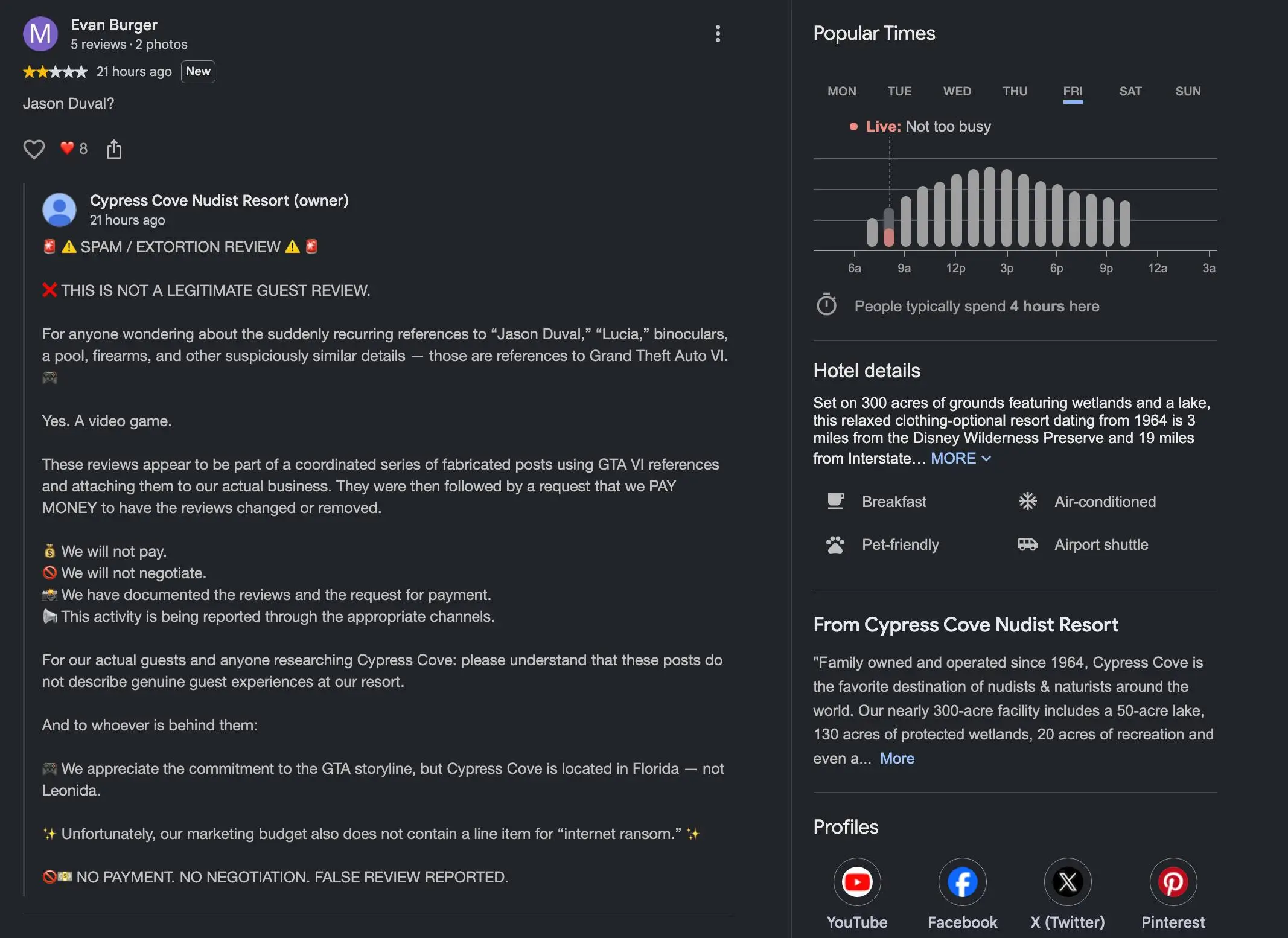Viewport: 1288px width, 938px height.
Task: Select the SAT popular times tab
Action: coord(1130,91)
